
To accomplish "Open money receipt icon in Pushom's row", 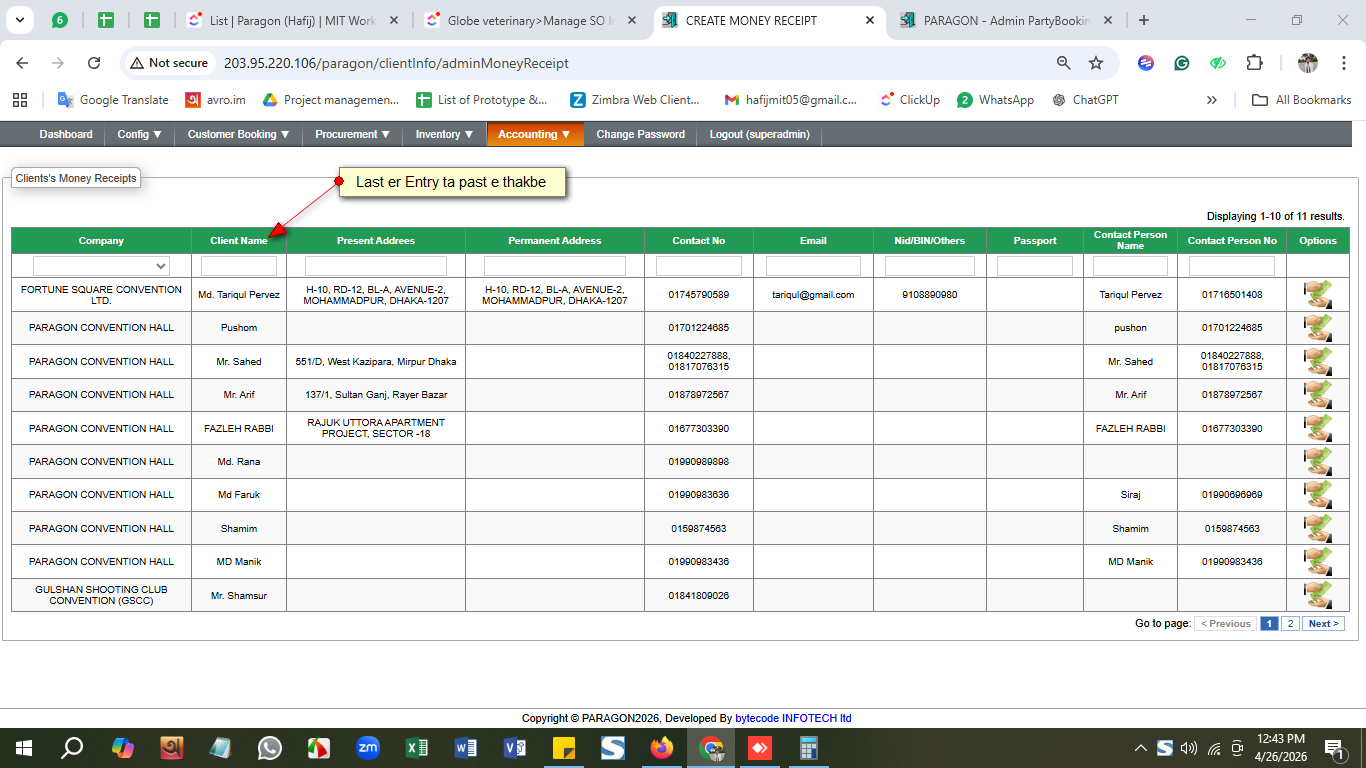I will [x=1318, y=328].
